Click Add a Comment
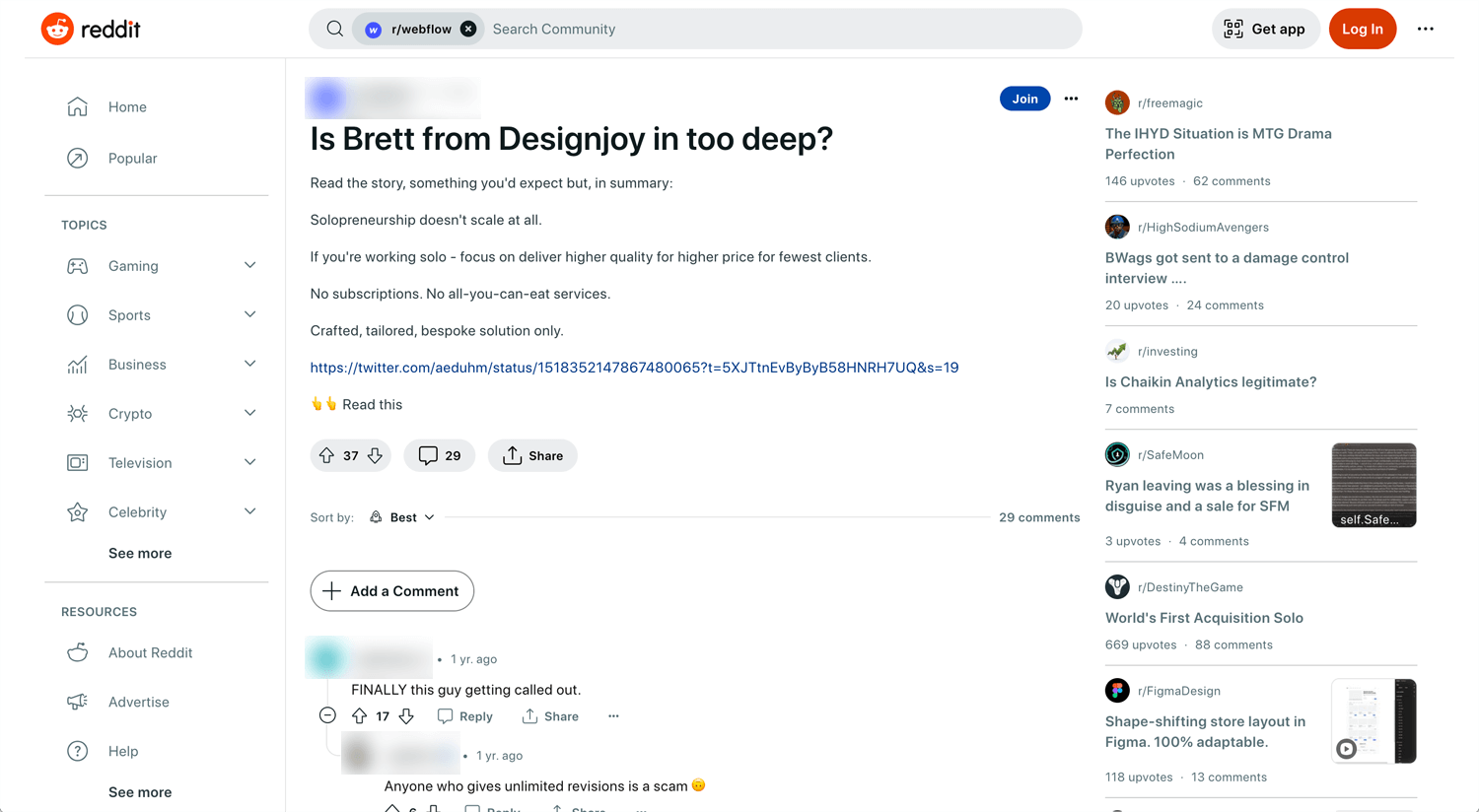This screenshot has width=1479, height=812. pyautogui.click(x=391, y=591)
